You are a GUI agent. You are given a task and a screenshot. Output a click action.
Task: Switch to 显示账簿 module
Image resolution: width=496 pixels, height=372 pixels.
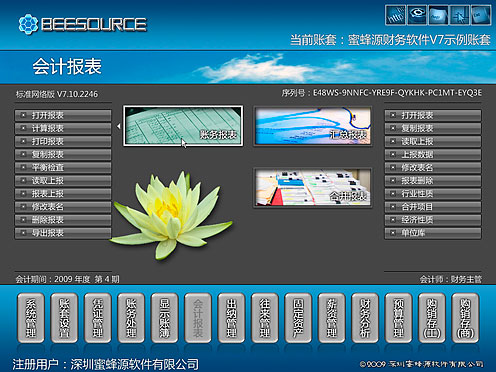pyautogui.click(x=164, y=318)
